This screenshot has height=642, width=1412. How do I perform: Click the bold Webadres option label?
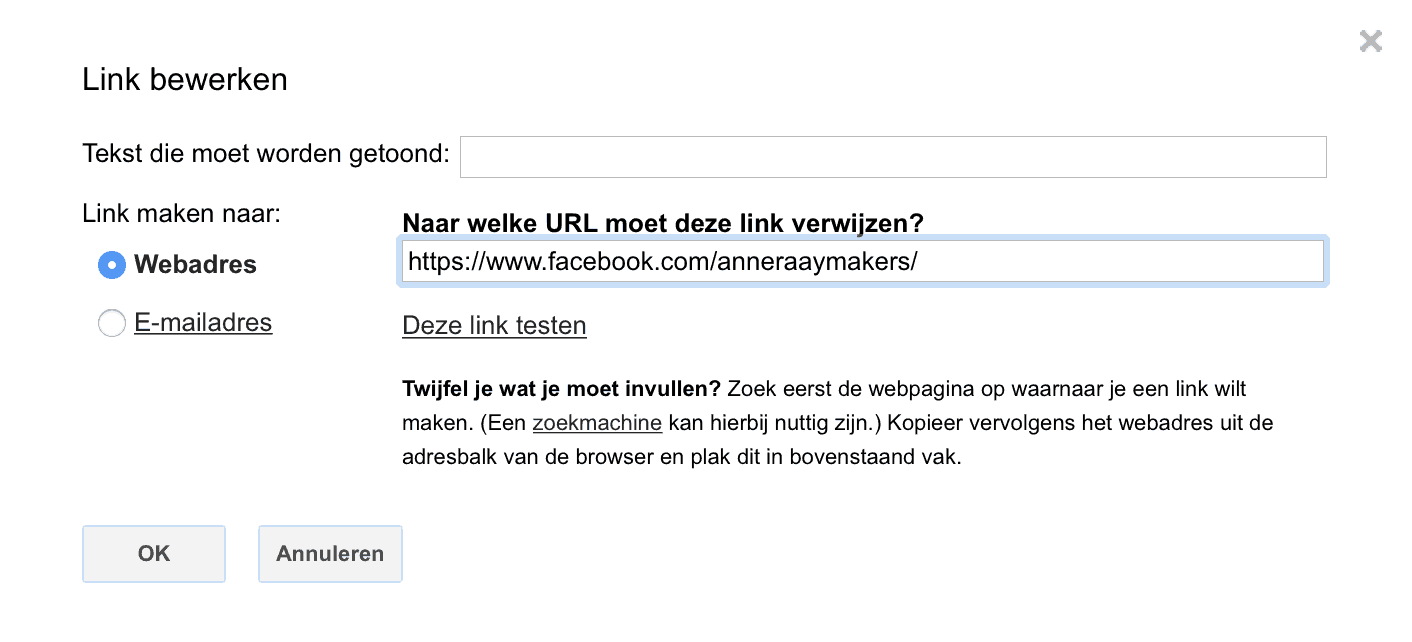(195, 265)
